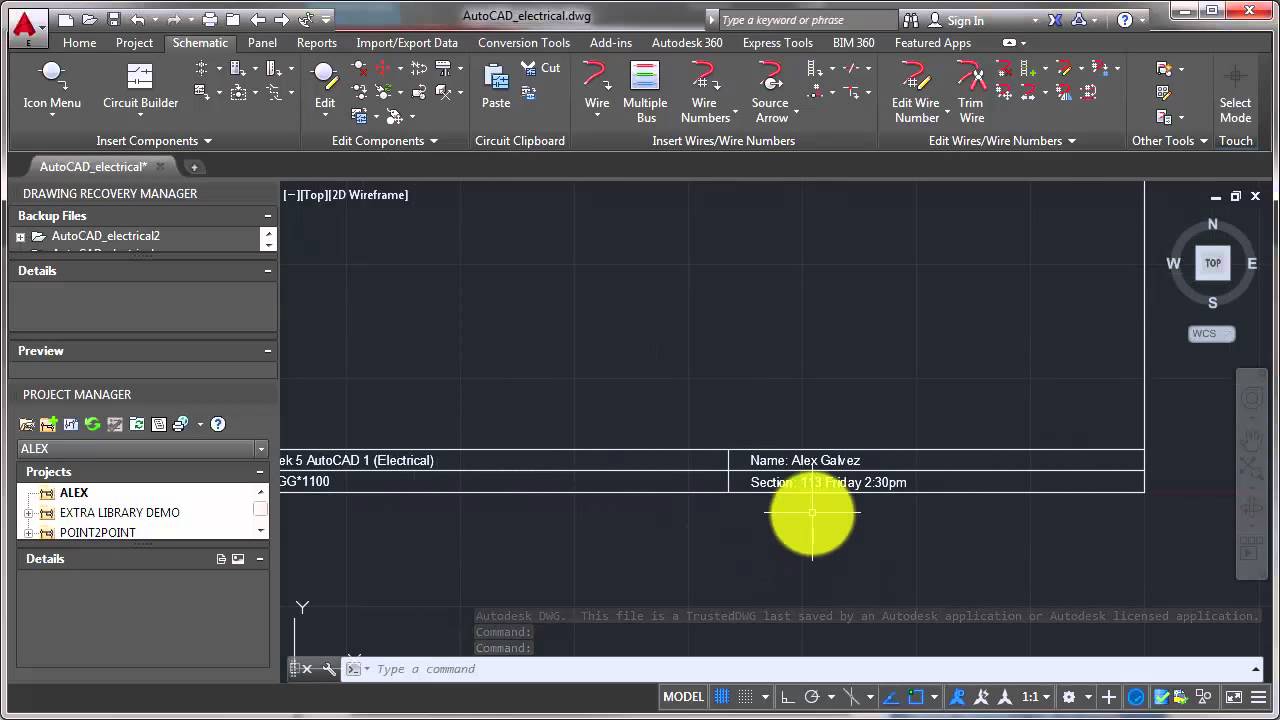Toggle hardware acceleration blue circle icon

[1136, 697]
